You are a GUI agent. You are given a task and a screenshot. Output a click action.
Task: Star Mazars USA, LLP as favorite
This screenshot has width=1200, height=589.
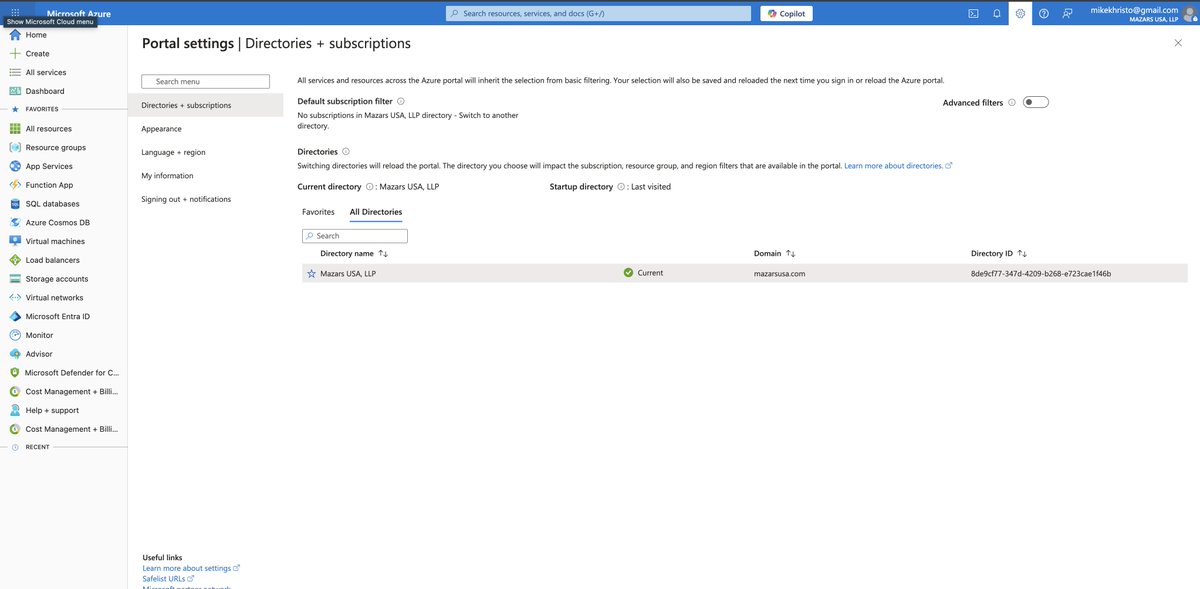pos(311,273)
